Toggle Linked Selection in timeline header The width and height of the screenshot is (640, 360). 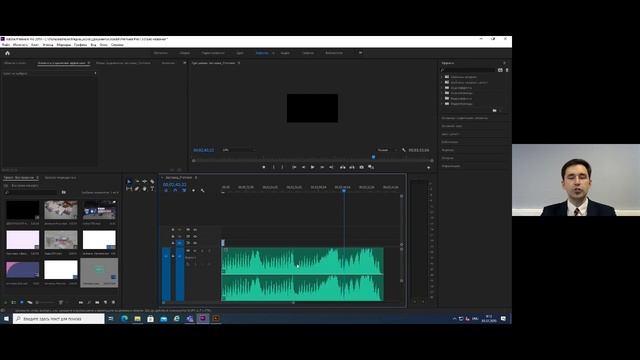coord(184,191)
